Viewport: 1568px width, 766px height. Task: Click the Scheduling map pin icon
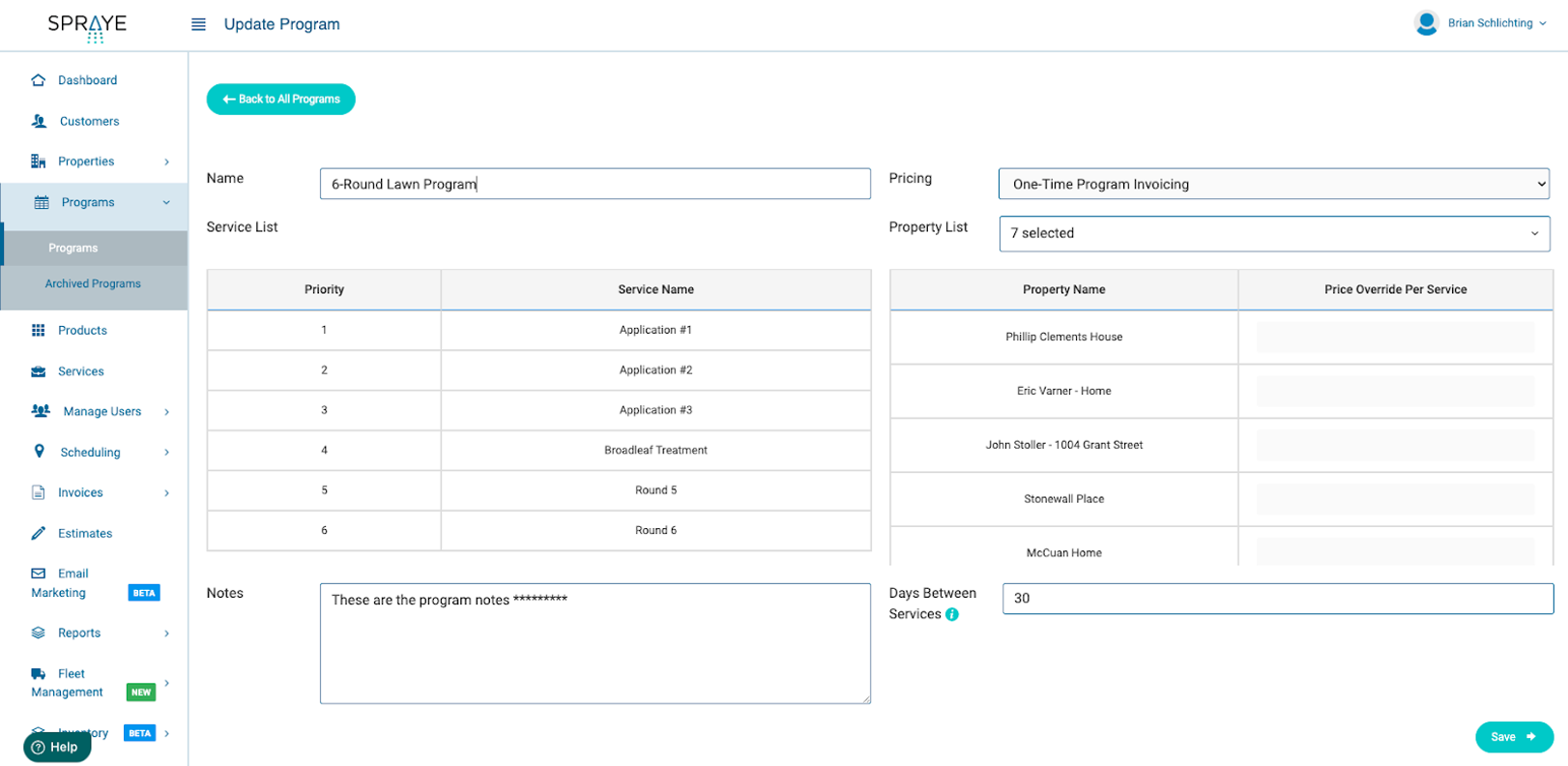(40, 451)
